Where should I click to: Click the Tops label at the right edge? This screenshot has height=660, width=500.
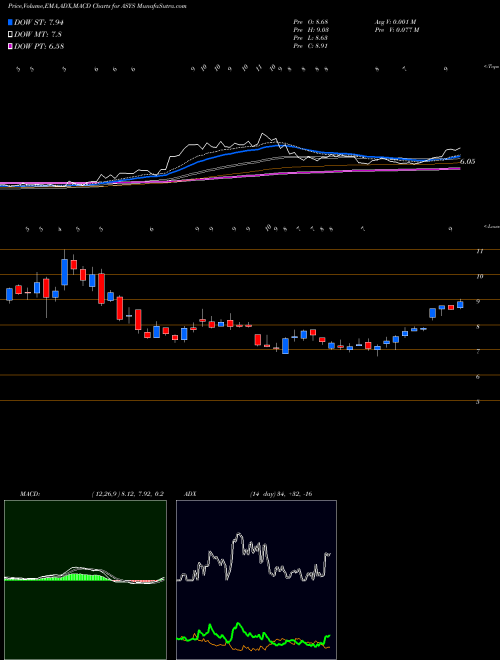click(491, 67)
